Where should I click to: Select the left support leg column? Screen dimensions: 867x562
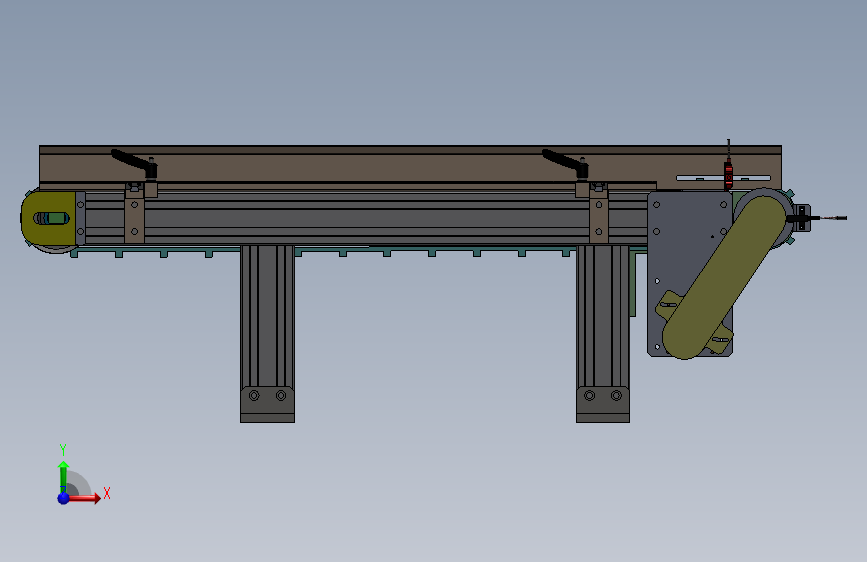tap(267, 316)
